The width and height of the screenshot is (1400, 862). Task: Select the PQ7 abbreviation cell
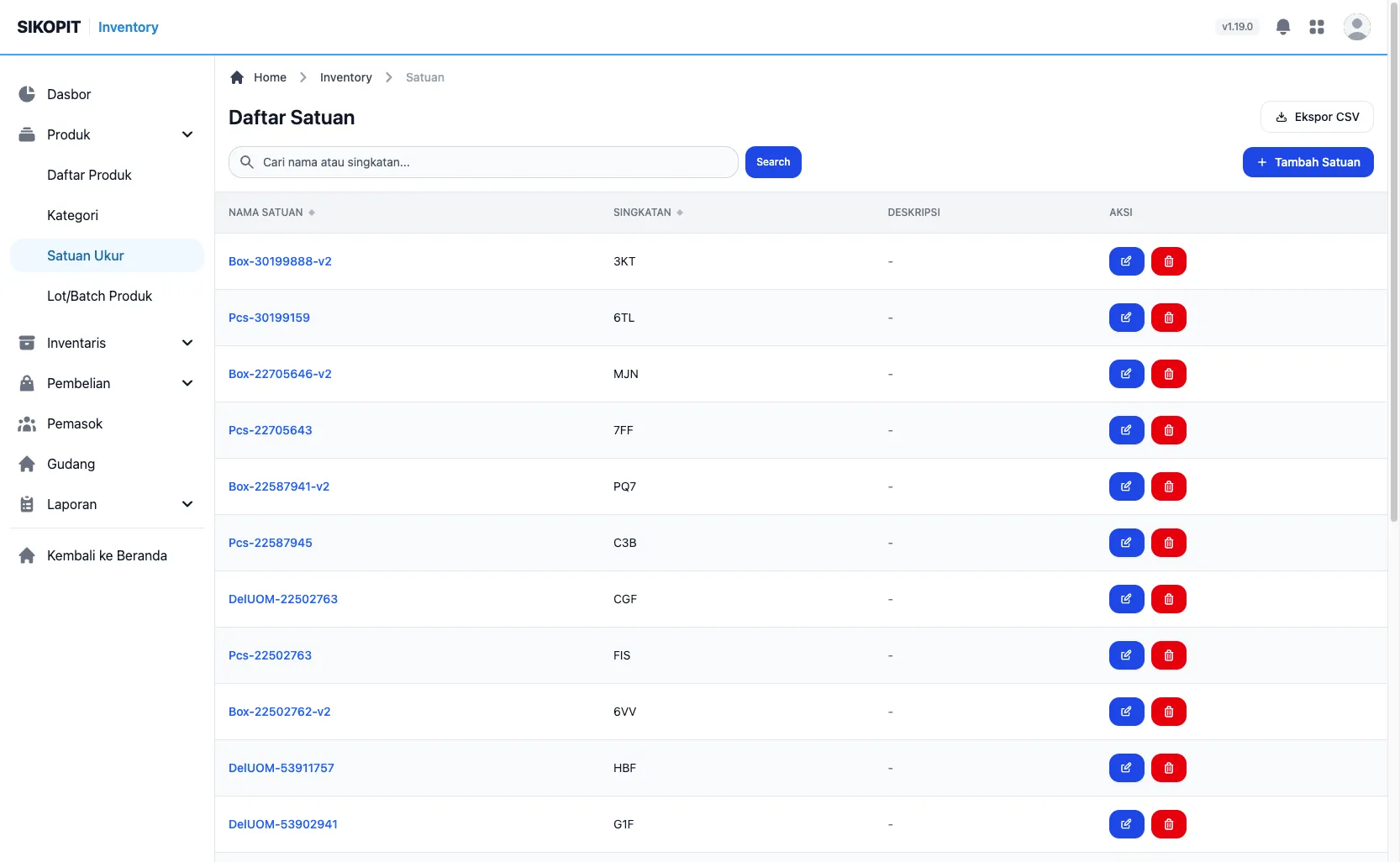point(624,486)
